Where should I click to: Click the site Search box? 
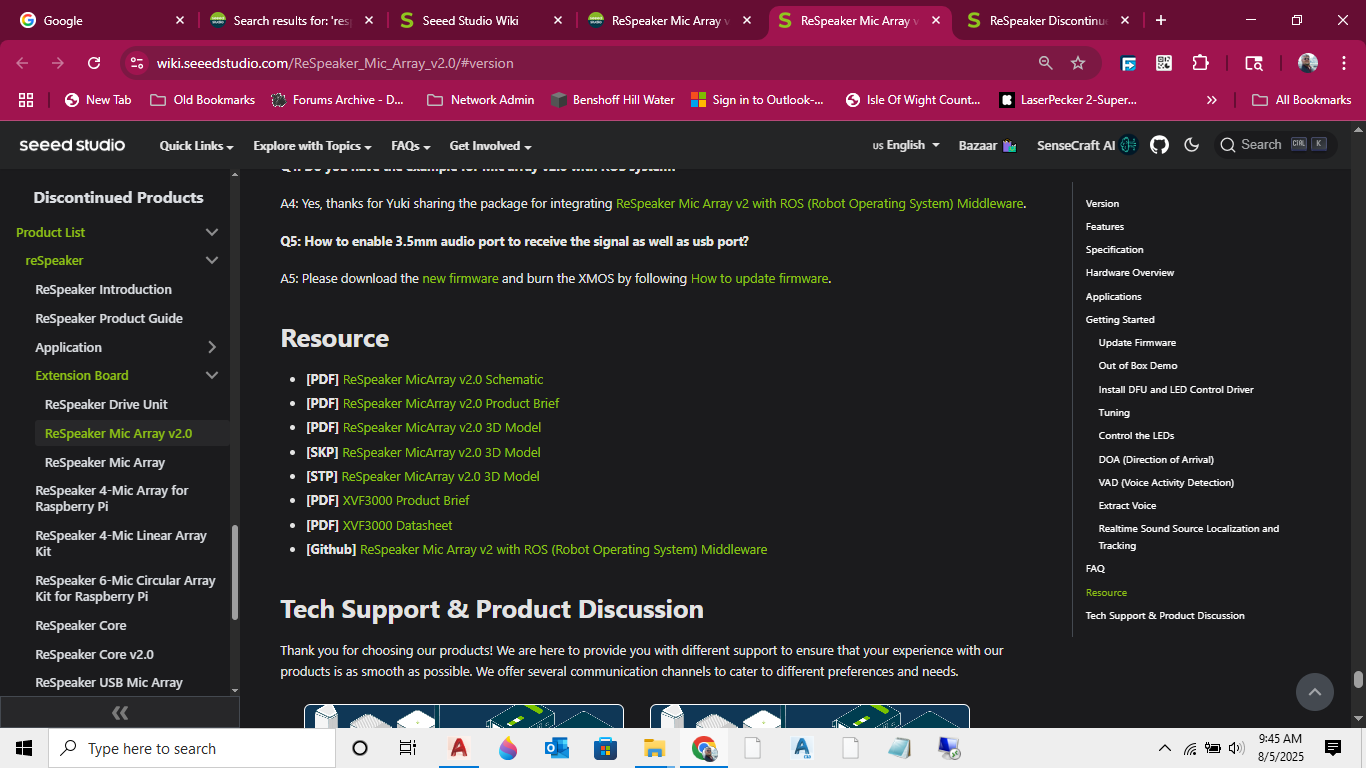point(1275,145)
